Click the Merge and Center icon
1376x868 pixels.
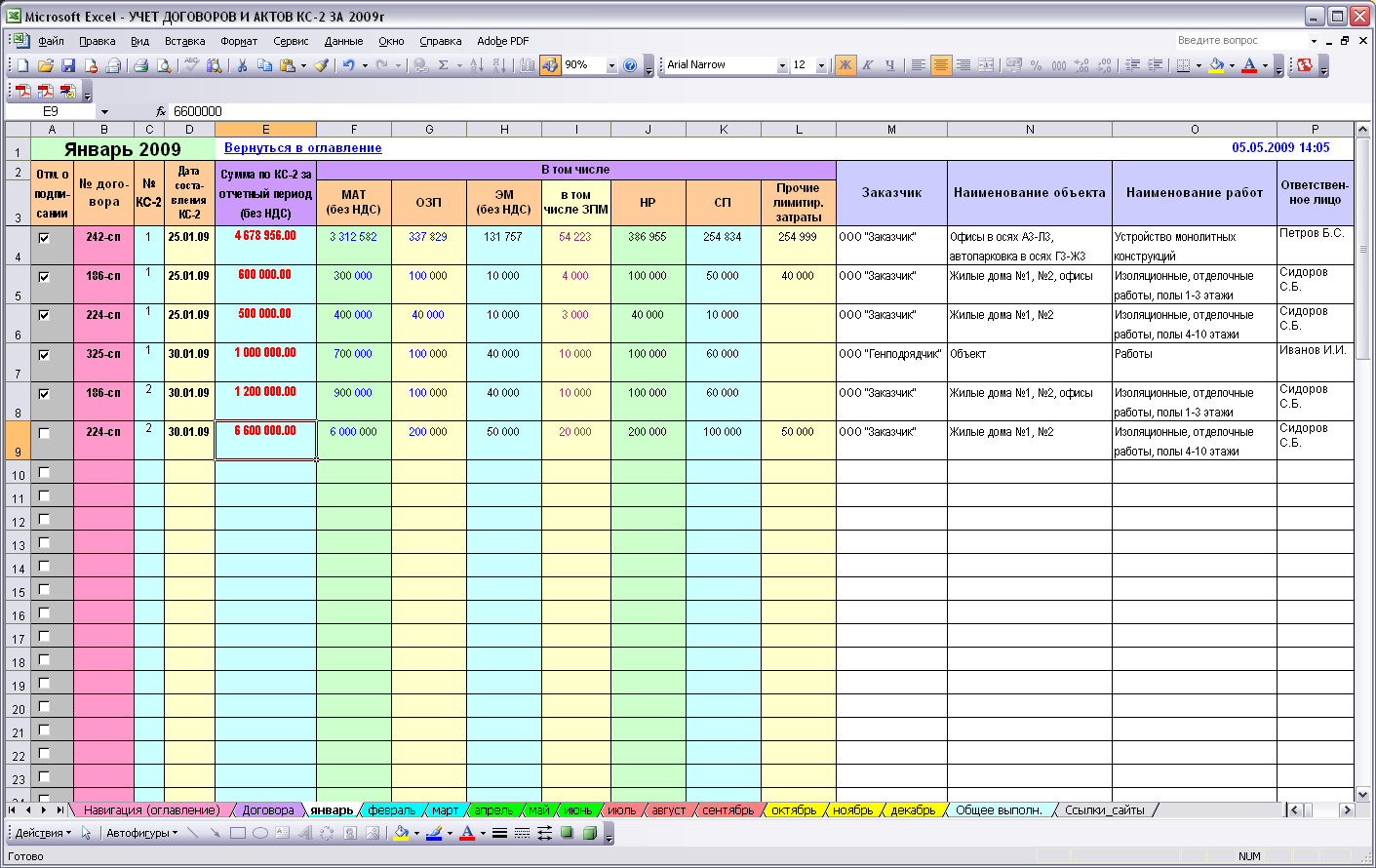986,65
